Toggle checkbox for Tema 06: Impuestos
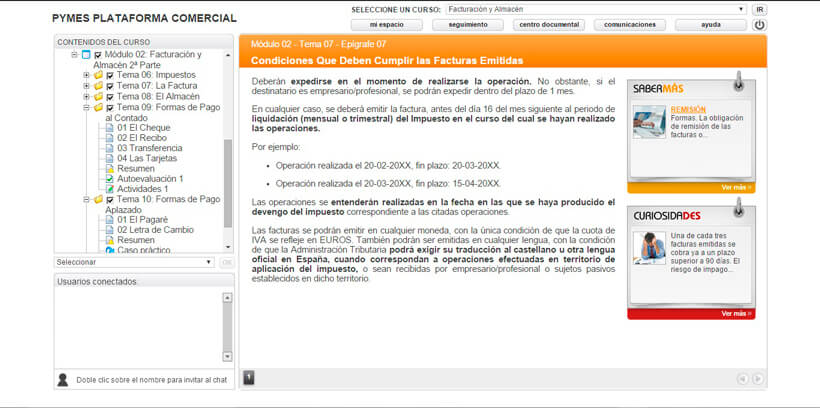This screenshot has width=820, height=408. click(x=110, y=76)
